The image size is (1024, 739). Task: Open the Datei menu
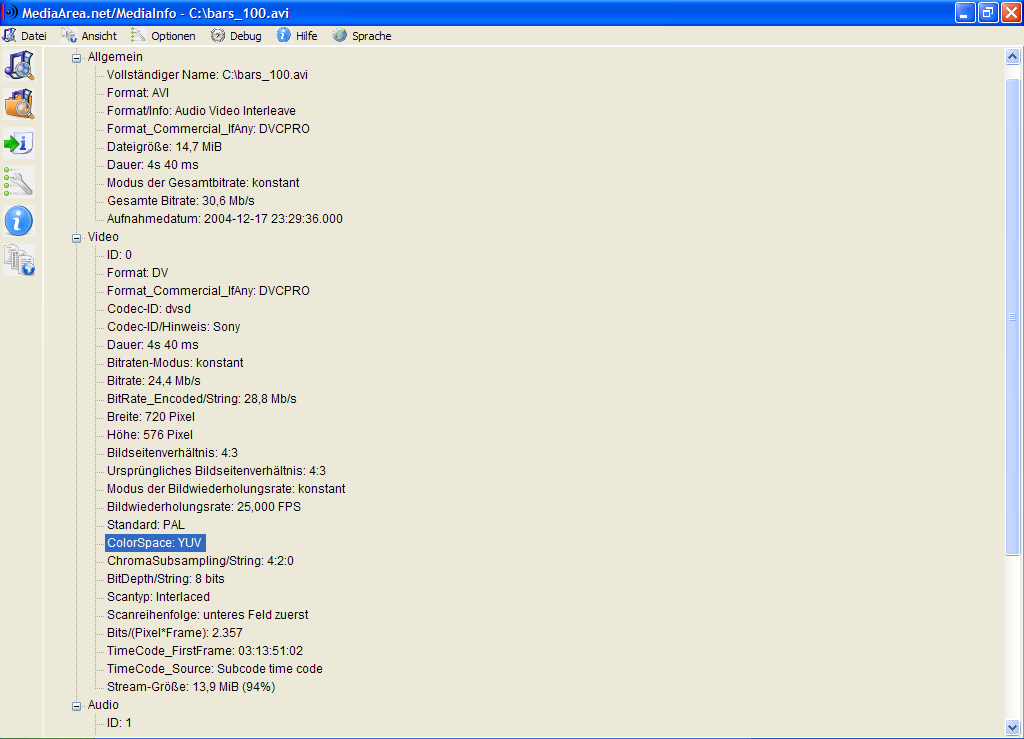tap(34, 36)
